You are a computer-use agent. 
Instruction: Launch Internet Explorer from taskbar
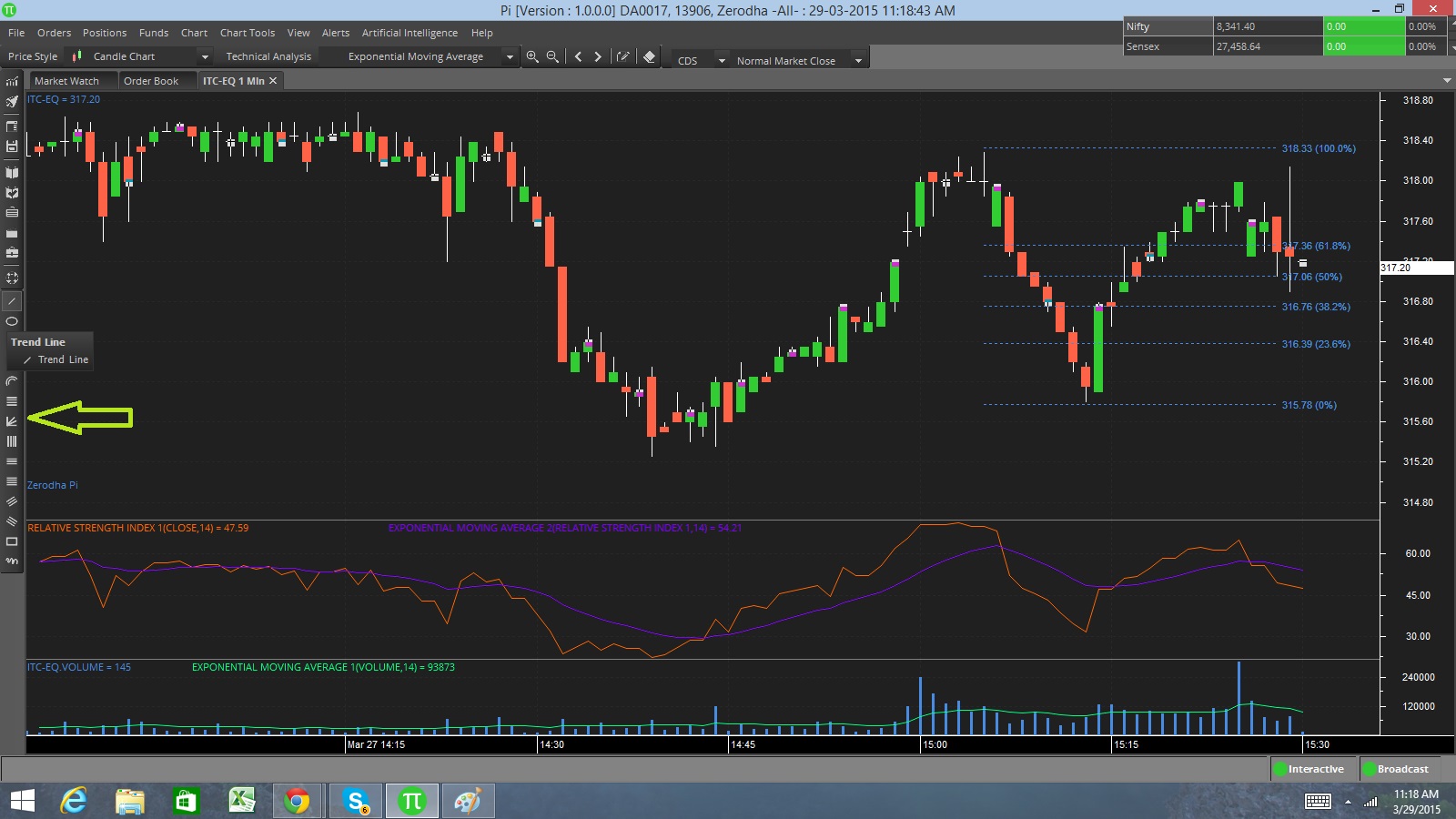[74, 801]
